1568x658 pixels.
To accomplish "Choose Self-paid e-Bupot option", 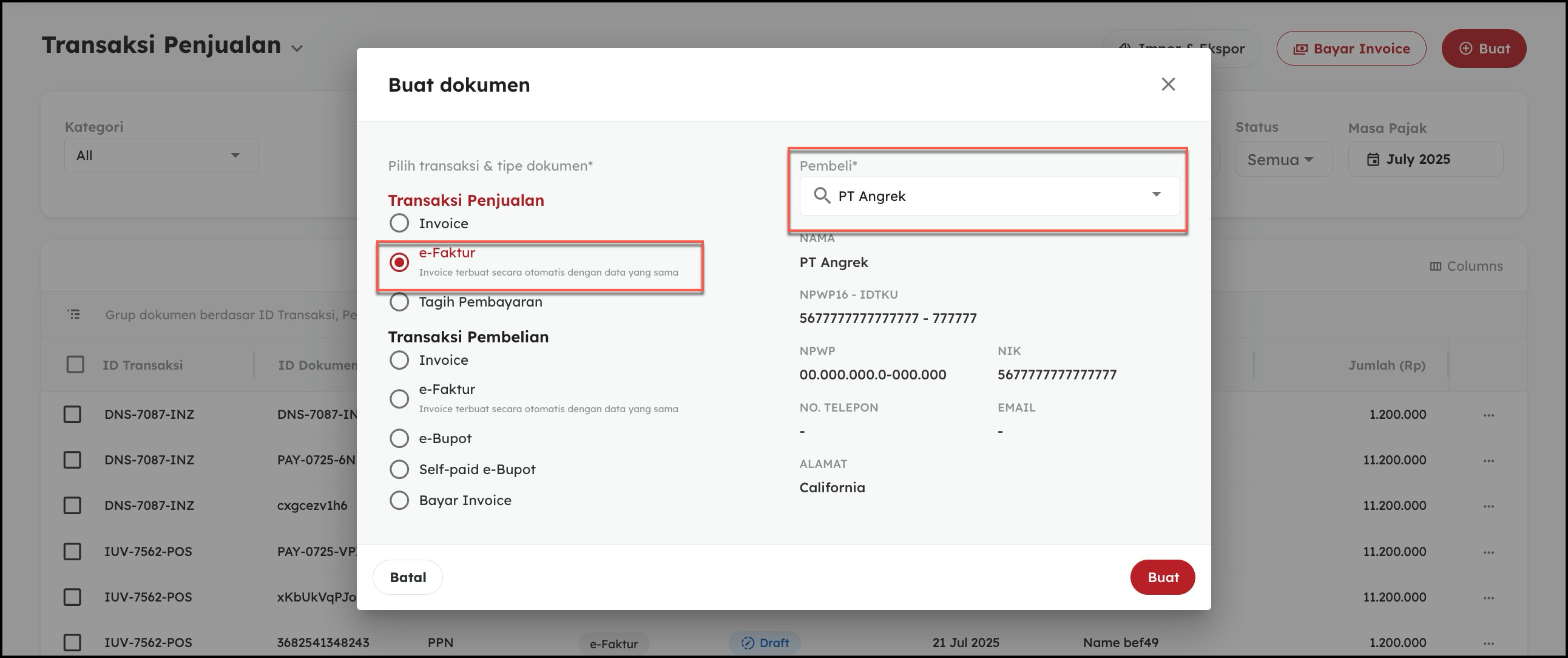I will [399, 469].
